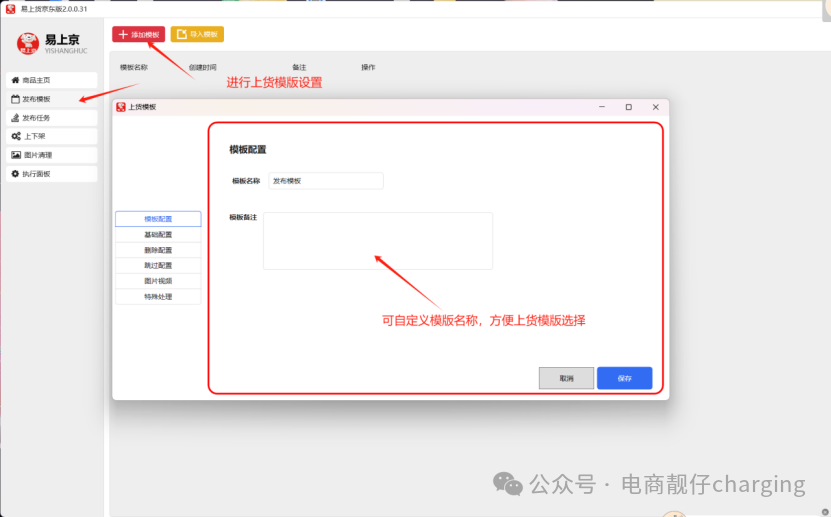Viewport: 831px width, 517px height.
Task: Switch to the 图片视频 tab
Action: click(158, 281)
